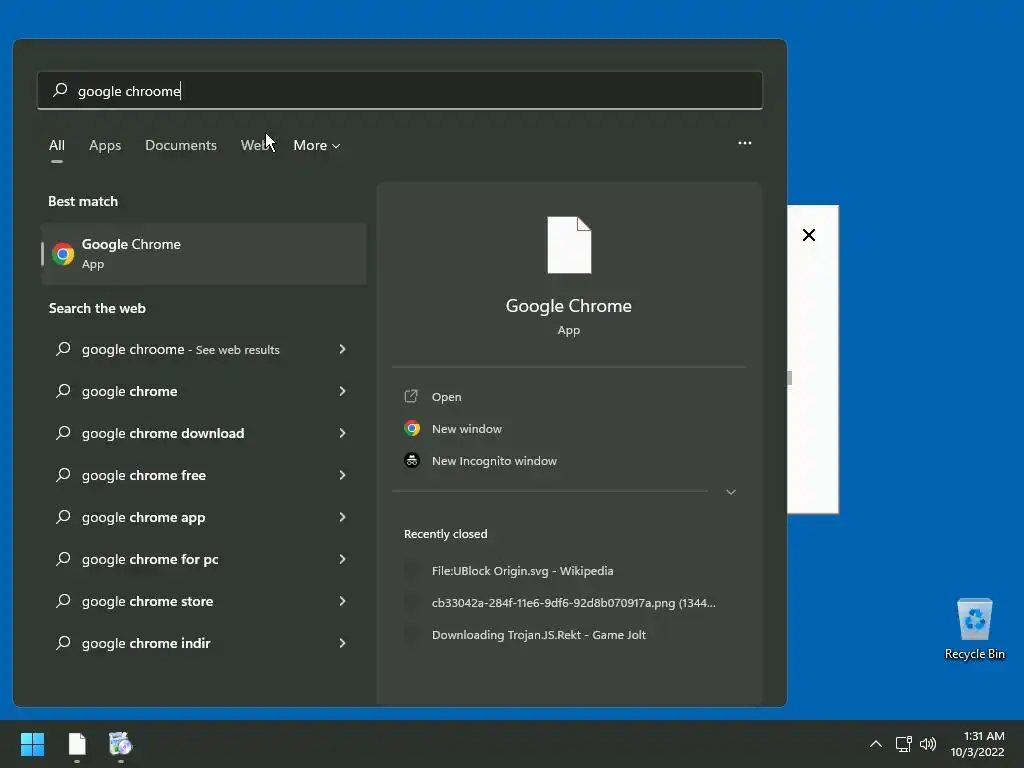Select the 'google chrome' web suggestion

[x=202, y=391]
